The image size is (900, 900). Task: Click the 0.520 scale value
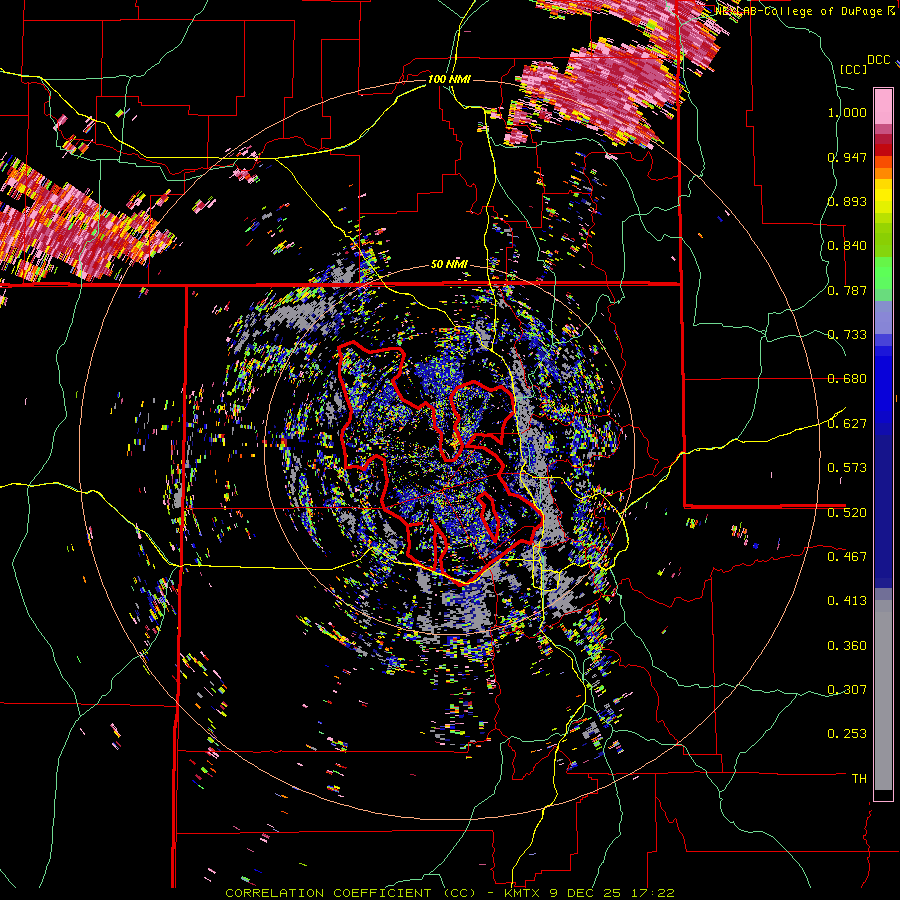847,513
